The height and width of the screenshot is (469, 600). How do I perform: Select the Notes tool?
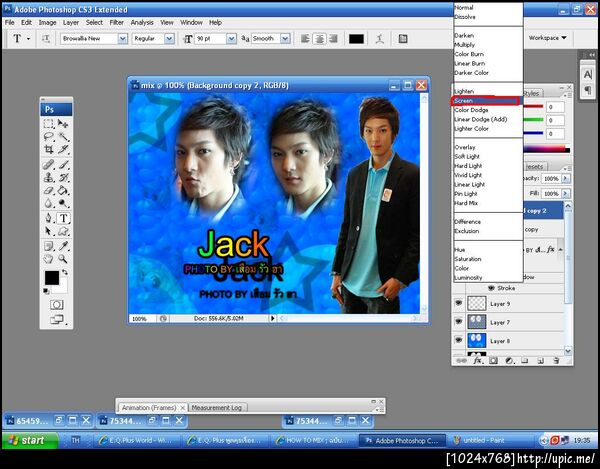click(49, 246)
